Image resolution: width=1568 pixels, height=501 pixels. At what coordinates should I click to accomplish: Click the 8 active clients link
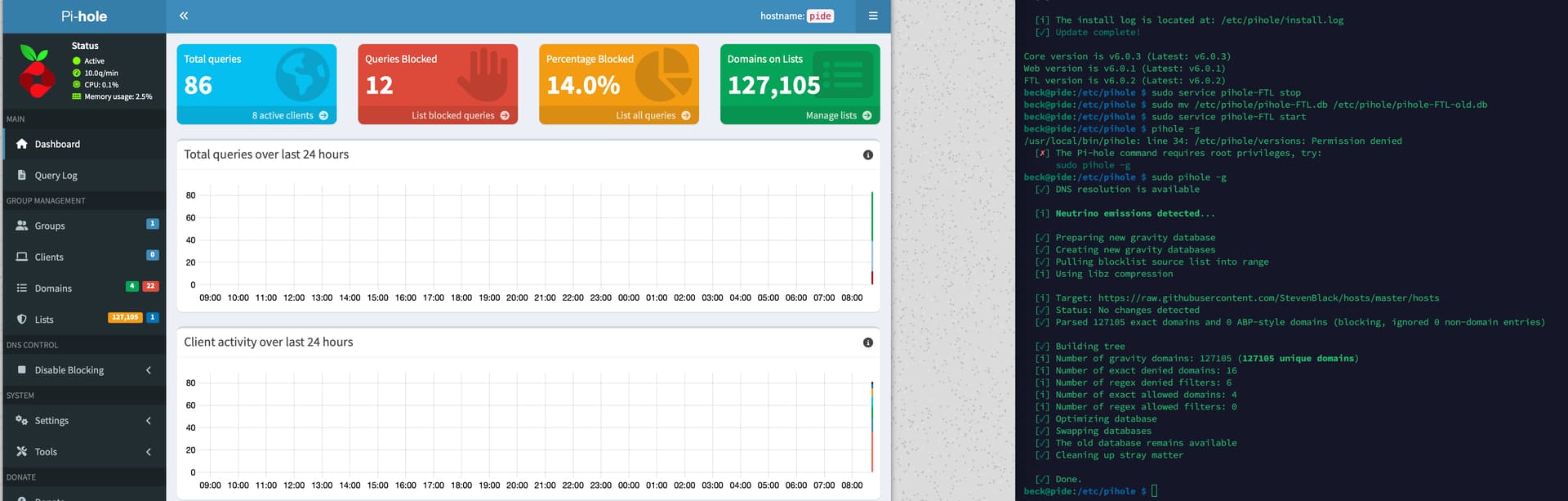pos(256,115)
